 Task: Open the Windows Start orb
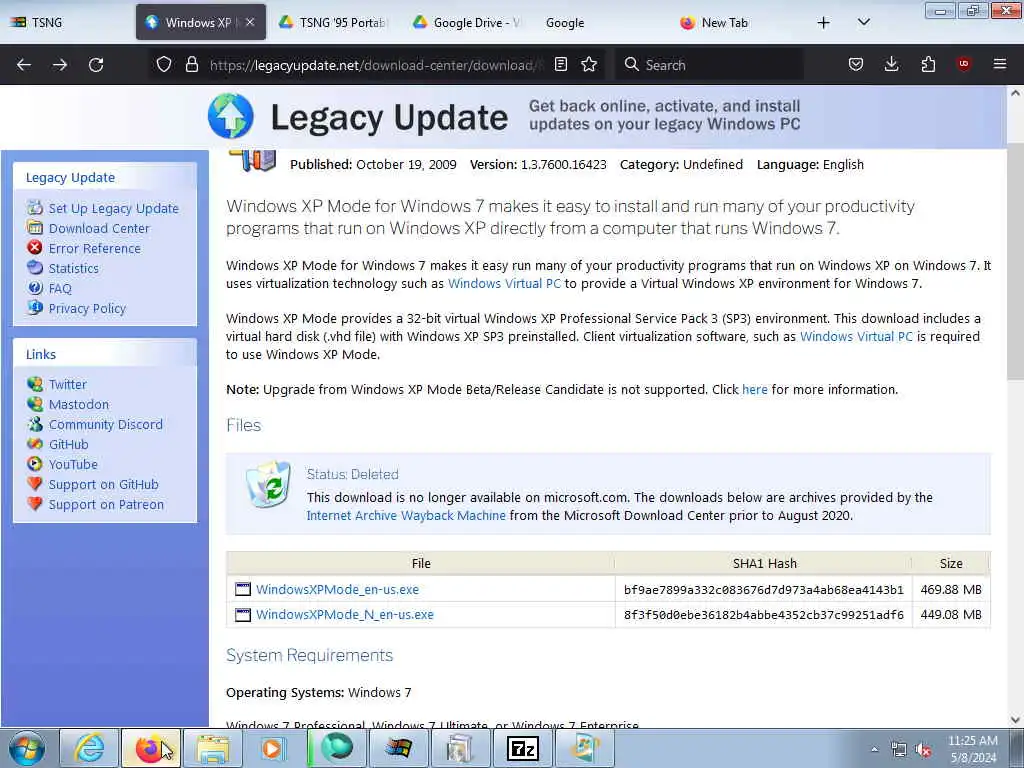[x=27, y=748]
